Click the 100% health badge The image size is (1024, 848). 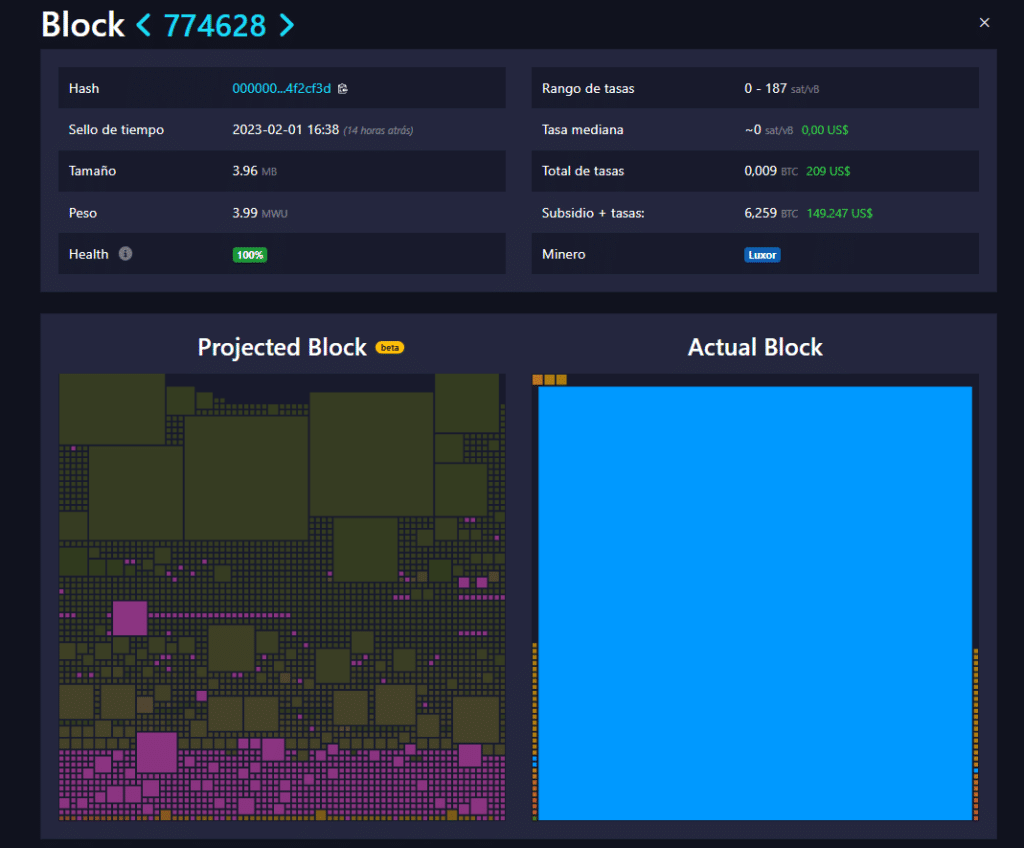point(249,255)
